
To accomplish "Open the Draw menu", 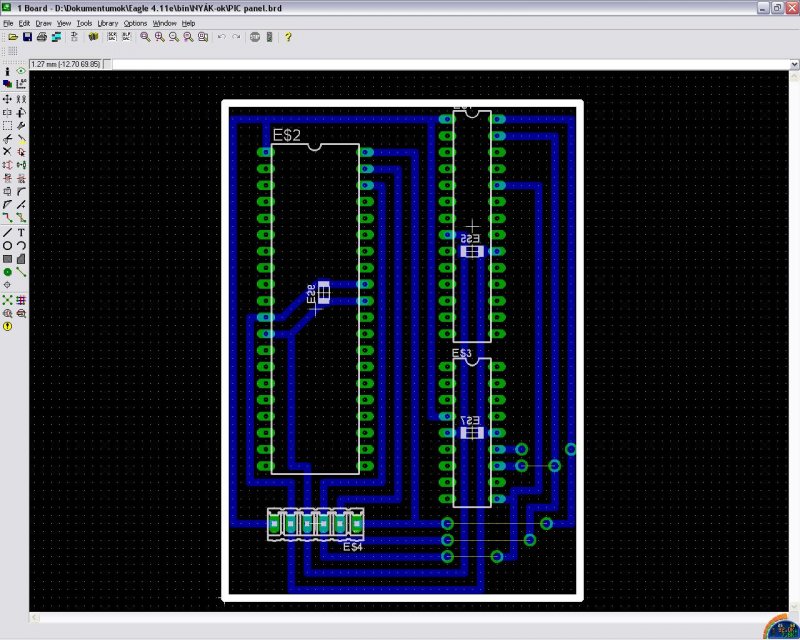I will click(x=43, y=23).
